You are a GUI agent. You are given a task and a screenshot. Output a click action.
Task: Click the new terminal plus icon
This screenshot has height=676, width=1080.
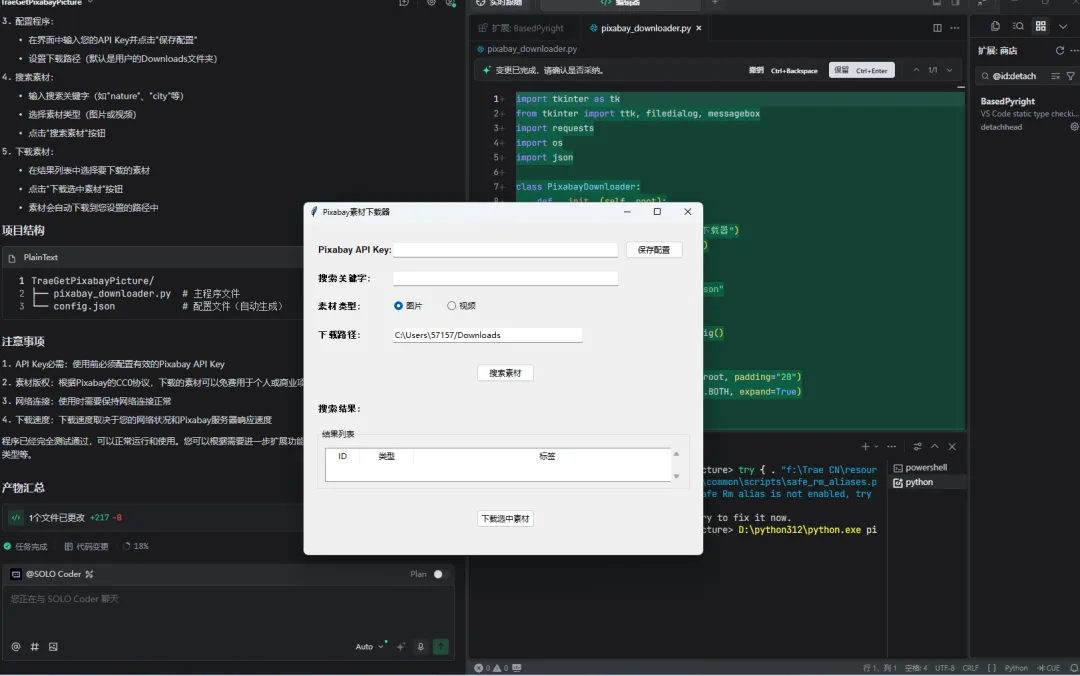pos(865,447)
